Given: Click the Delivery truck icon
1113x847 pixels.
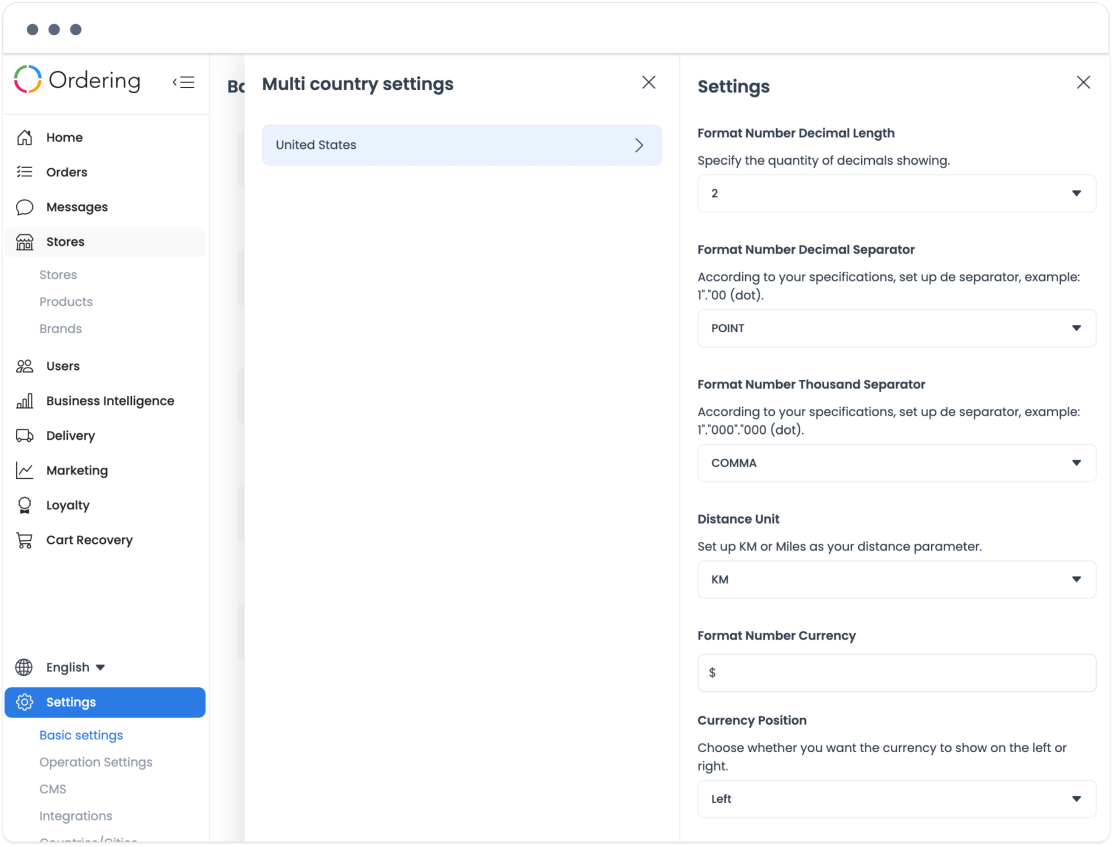Looking at the screenshot, I should [x=25, y=436].
